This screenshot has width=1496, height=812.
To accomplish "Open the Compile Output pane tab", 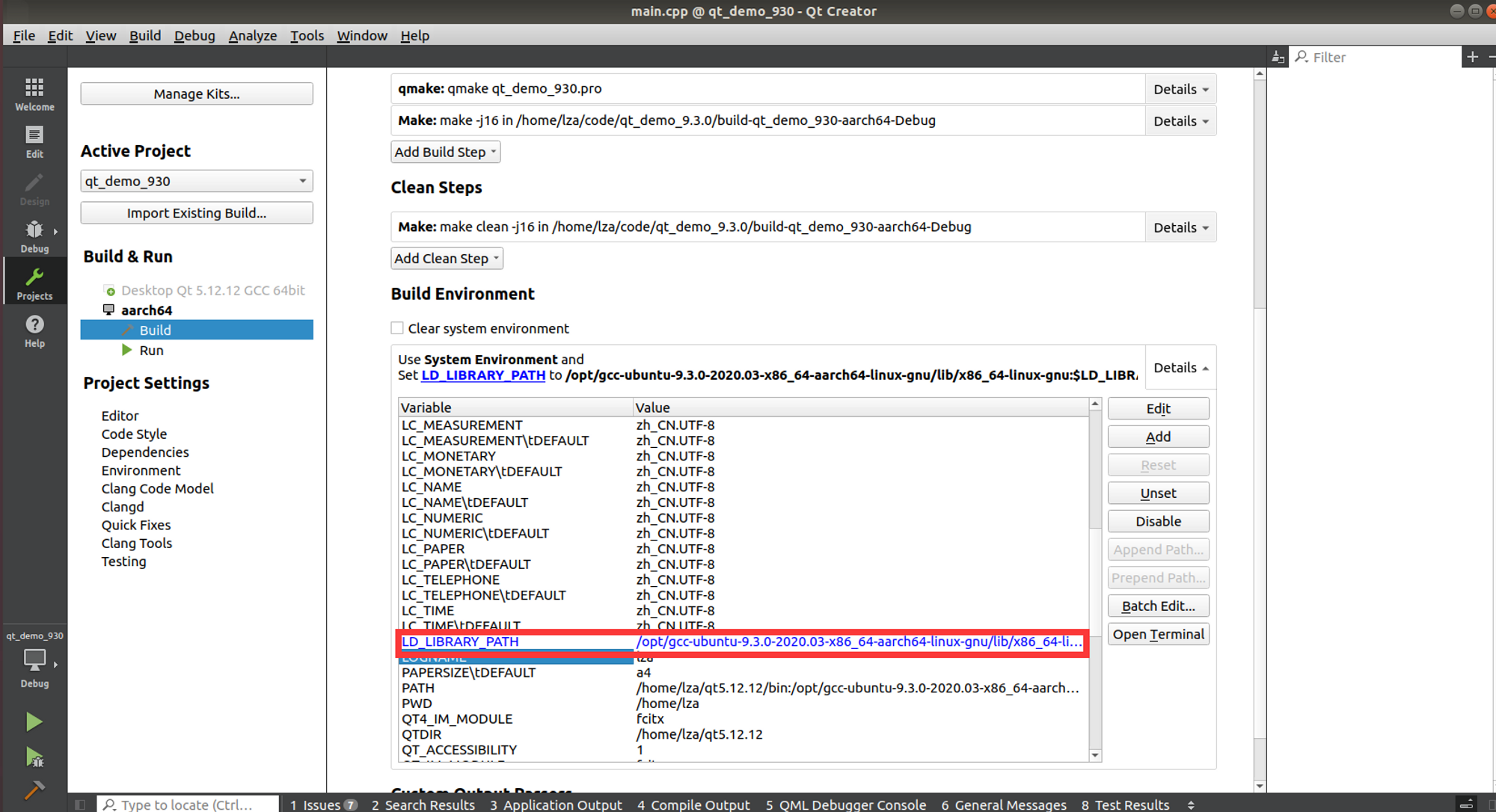I will coord(693,805).
